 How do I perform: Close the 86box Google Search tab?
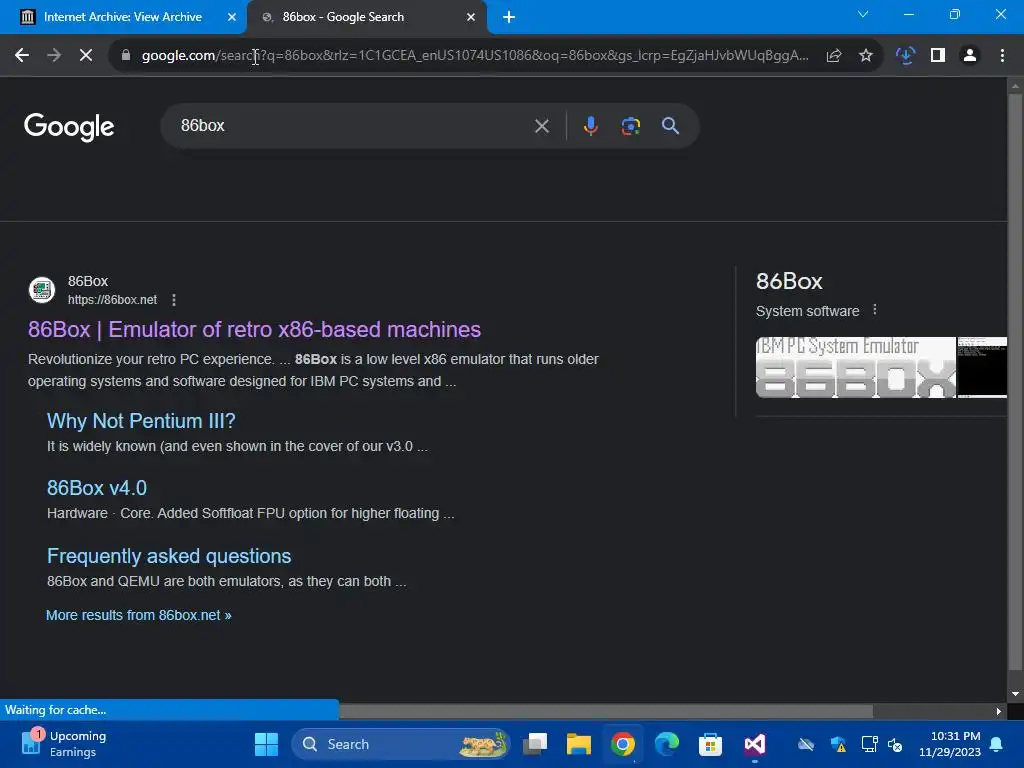[471, 17]
